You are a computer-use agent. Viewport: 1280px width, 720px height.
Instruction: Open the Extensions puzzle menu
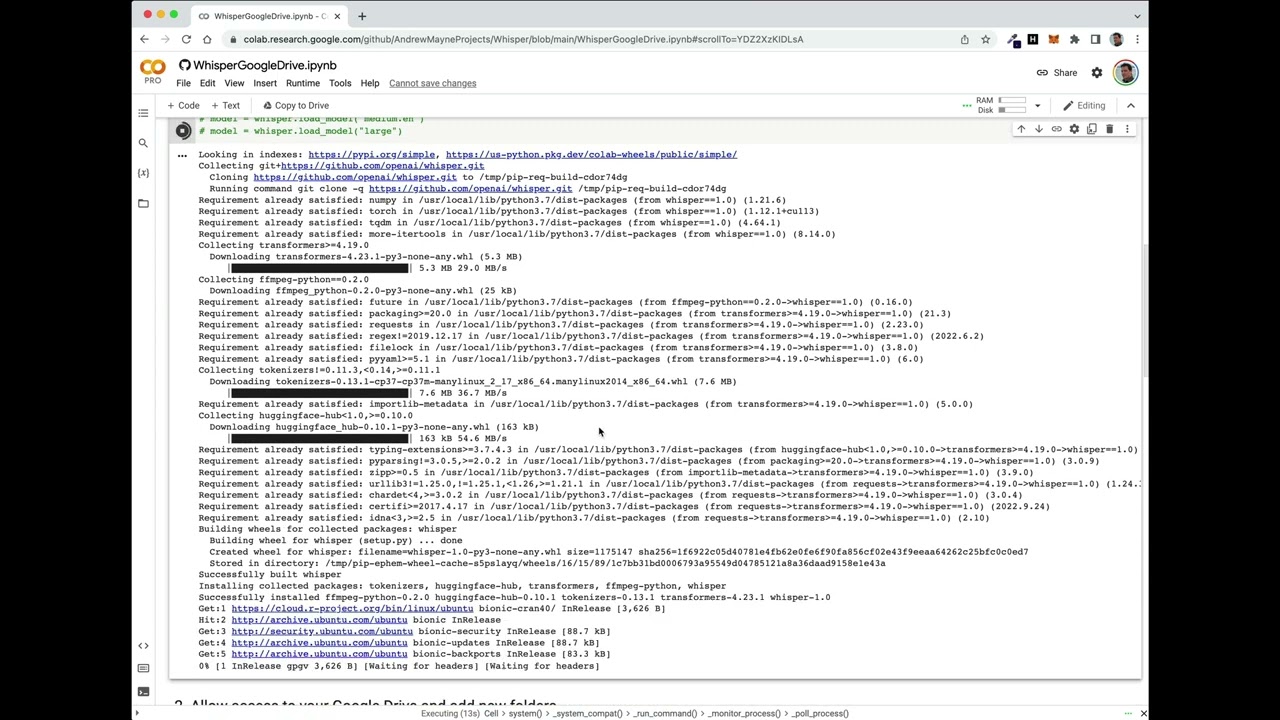click(1074, 39)
